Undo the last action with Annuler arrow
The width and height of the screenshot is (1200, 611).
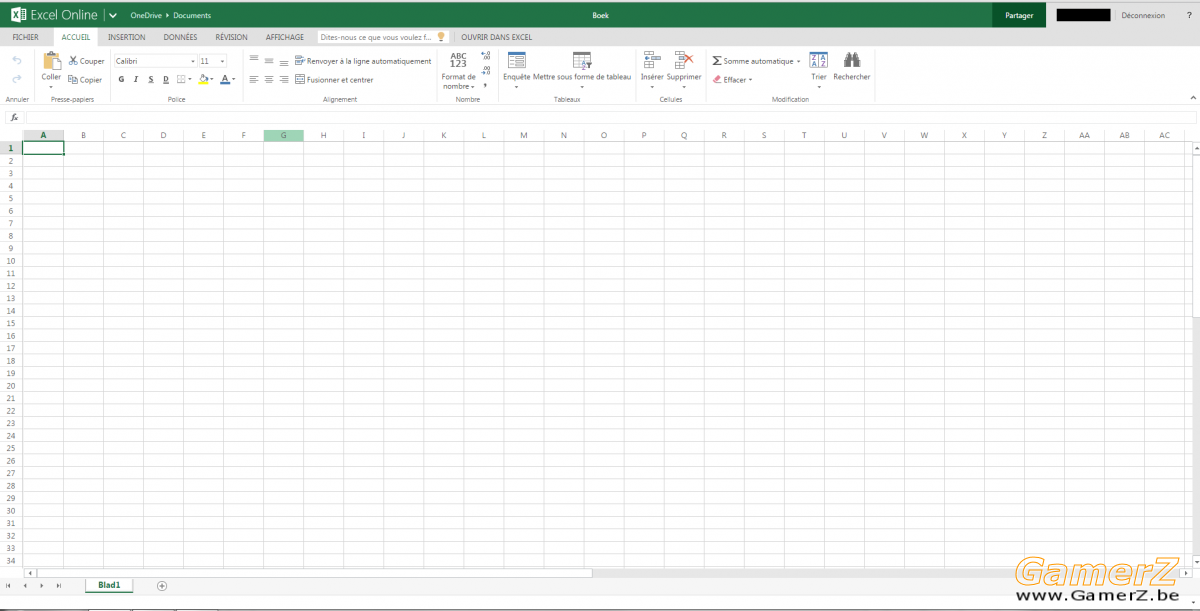click(16, 61)
